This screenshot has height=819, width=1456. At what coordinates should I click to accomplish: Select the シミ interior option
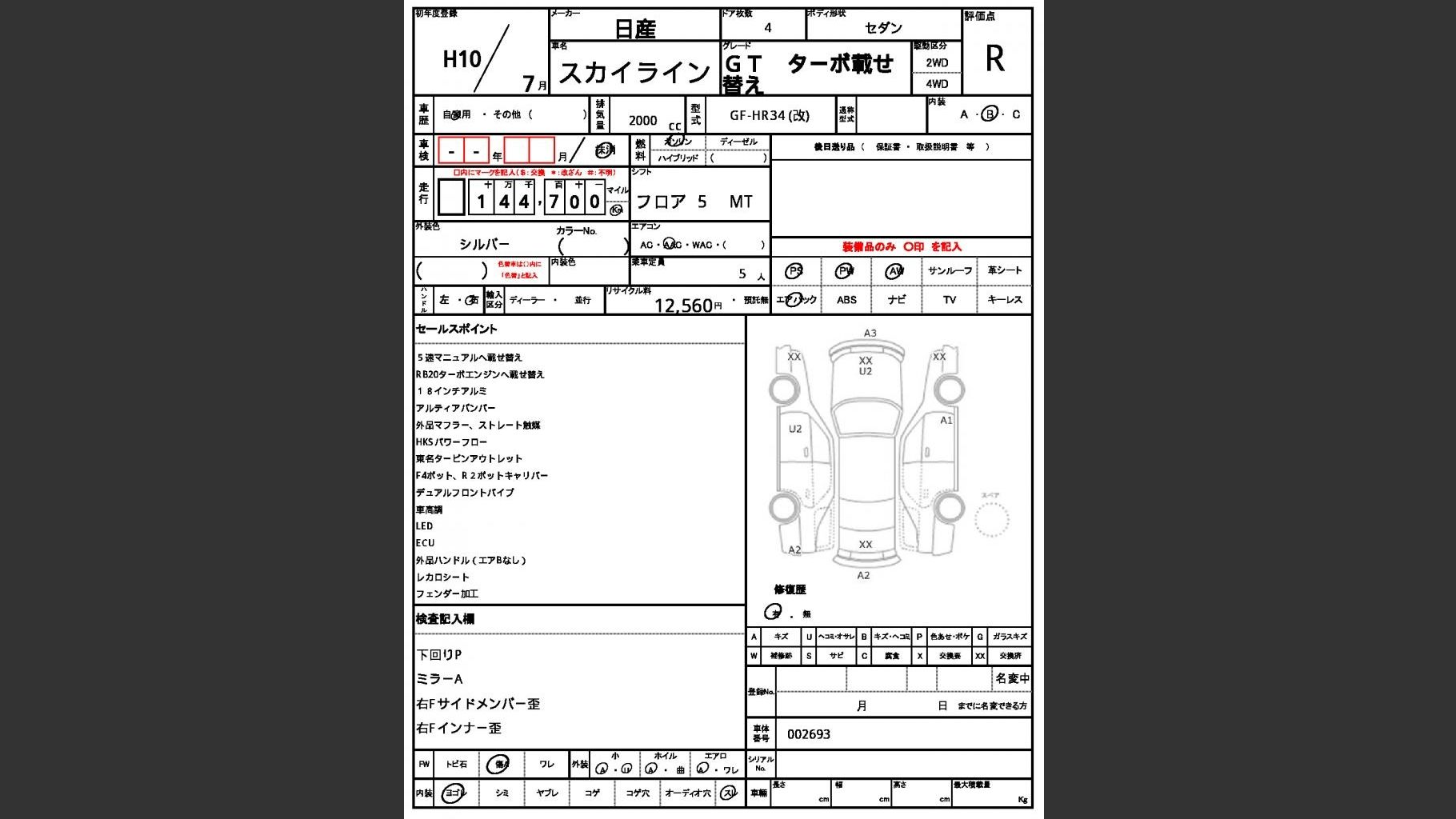pyautogui.click(x=502, y=793)
